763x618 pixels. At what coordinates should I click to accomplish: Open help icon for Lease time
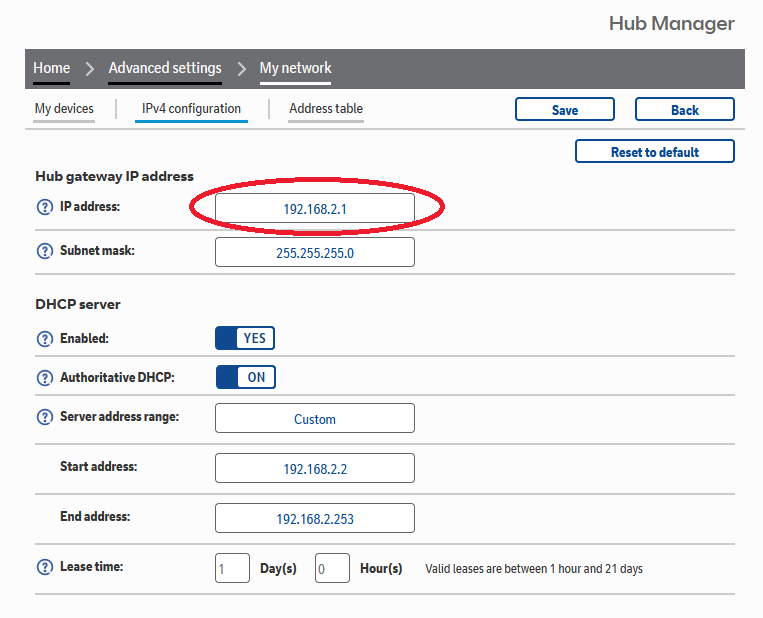[45, 567]
